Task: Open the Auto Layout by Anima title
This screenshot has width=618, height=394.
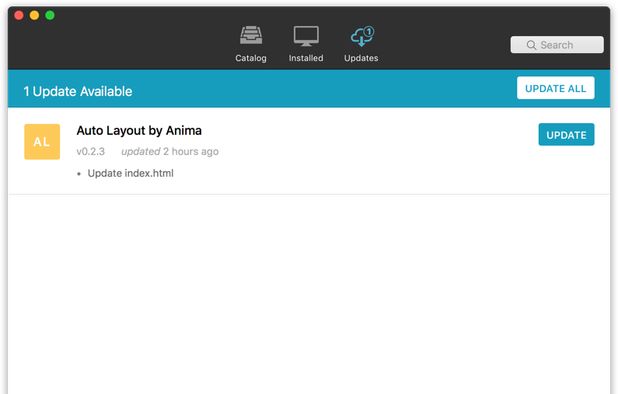Action: point(139,131)
